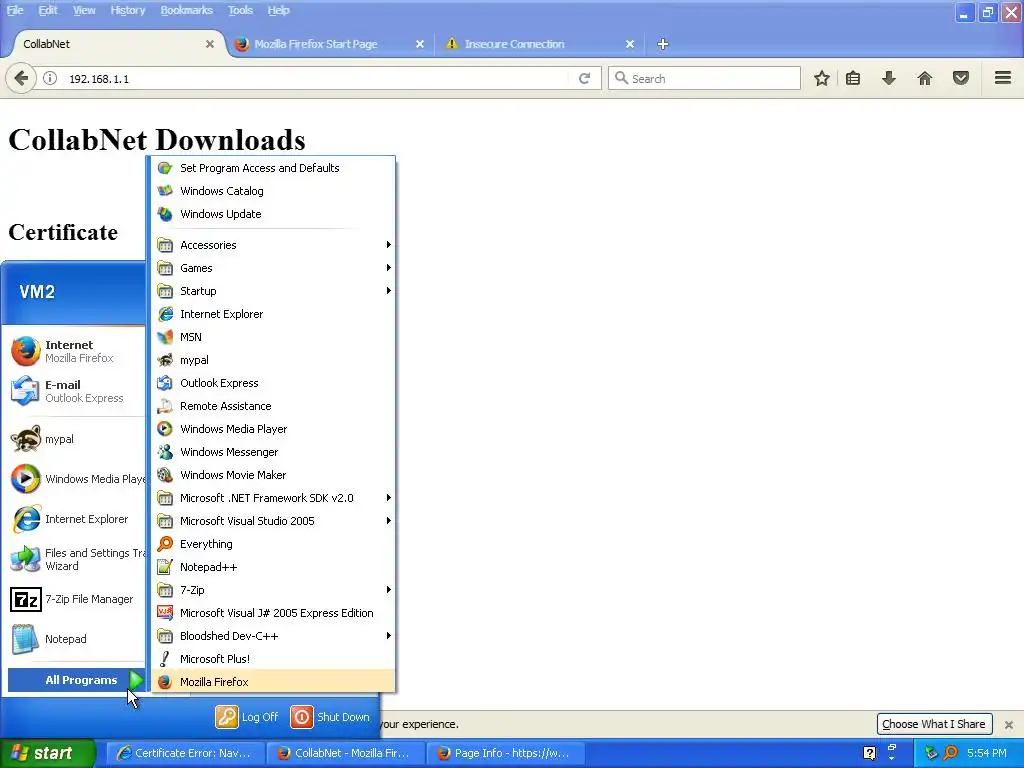Open the Edit menu
Image resolution: width=1024 pixels, height=768 pixels.
coord(48,10)
